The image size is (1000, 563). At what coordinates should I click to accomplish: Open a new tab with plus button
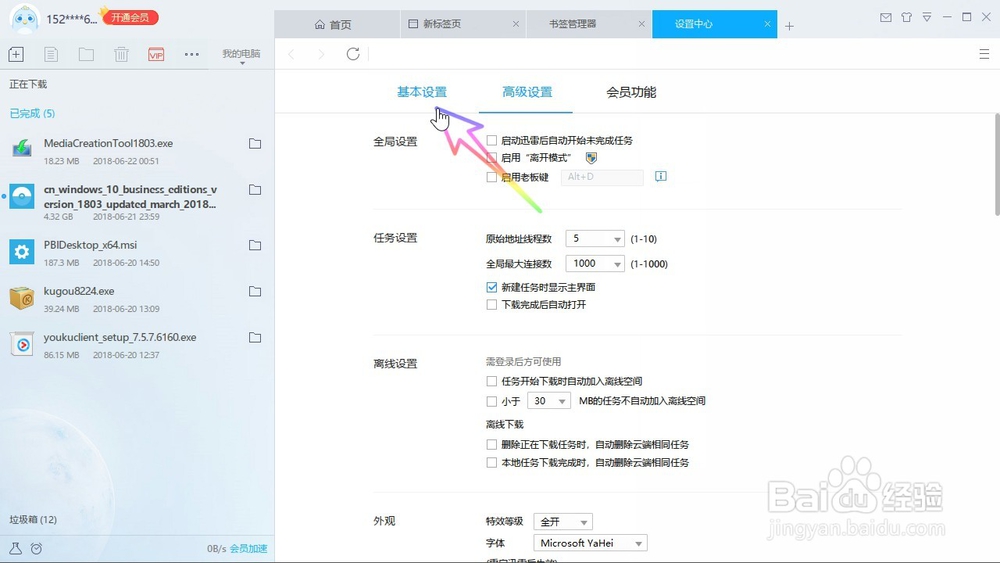pos(790,26)
